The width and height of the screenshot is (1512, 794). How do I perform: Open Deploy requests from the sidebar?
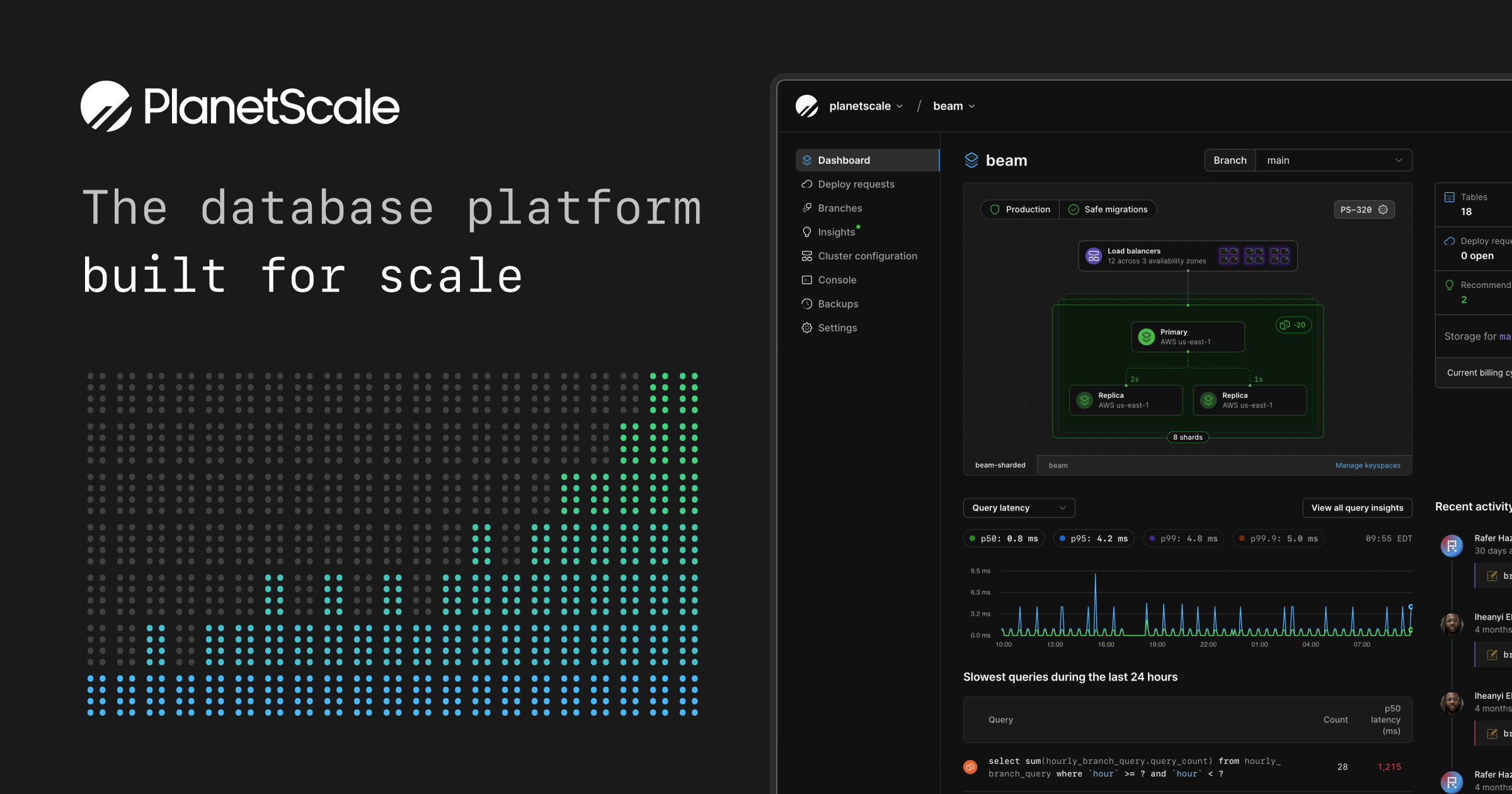click(x=856, y=184)
